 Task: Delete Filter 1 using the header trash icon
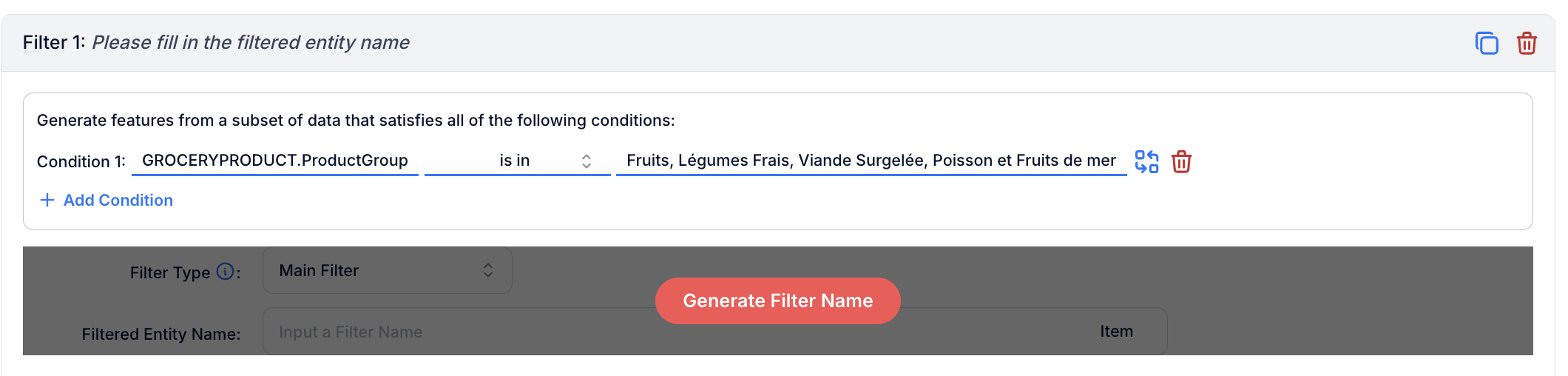(1527, 44)
